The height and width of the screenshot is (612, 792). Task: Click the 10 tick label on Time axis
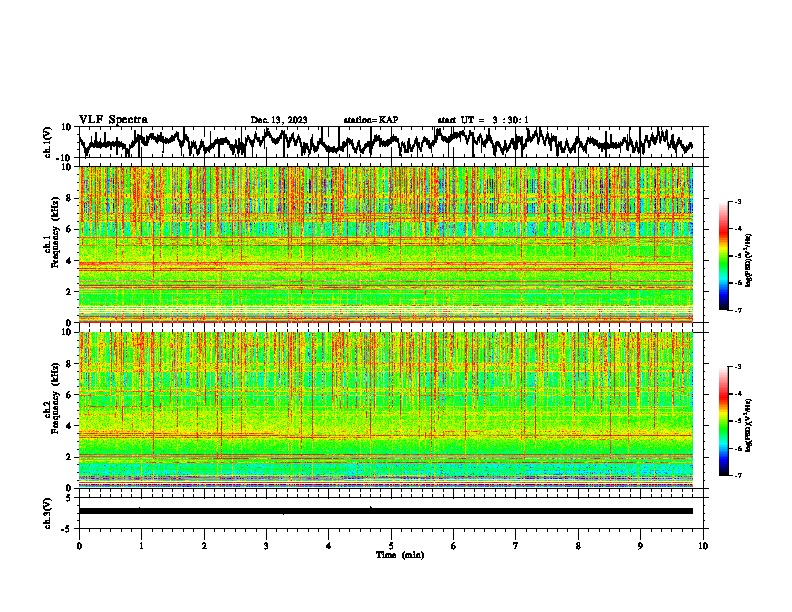click(x=703, y=546)
